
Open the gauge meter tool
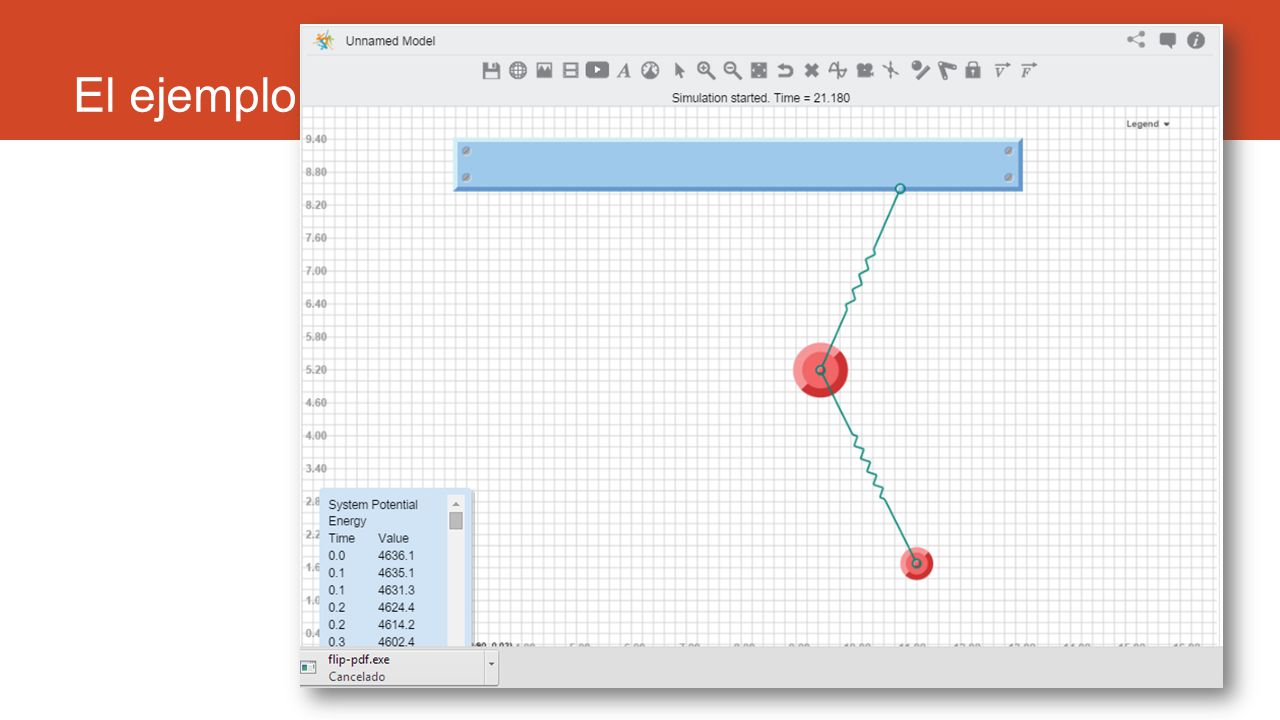tap(650, 70)
